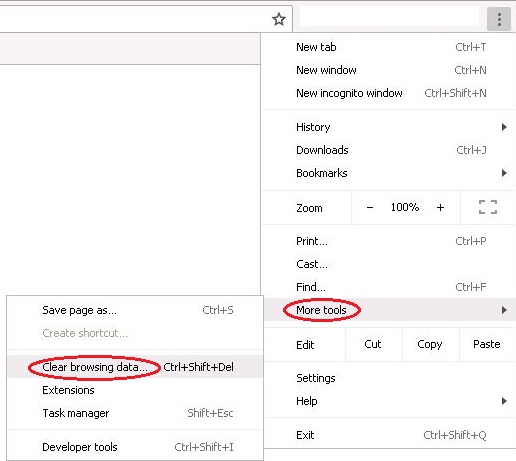
Task: Click the address bar input field
Action: tap(133, 19)
